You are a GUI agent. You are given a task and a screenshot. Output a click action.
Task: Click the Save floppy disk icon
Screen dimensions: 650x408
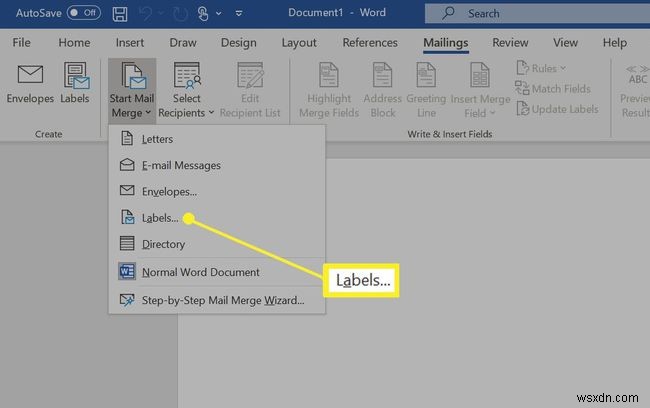[x=120, y=14]
